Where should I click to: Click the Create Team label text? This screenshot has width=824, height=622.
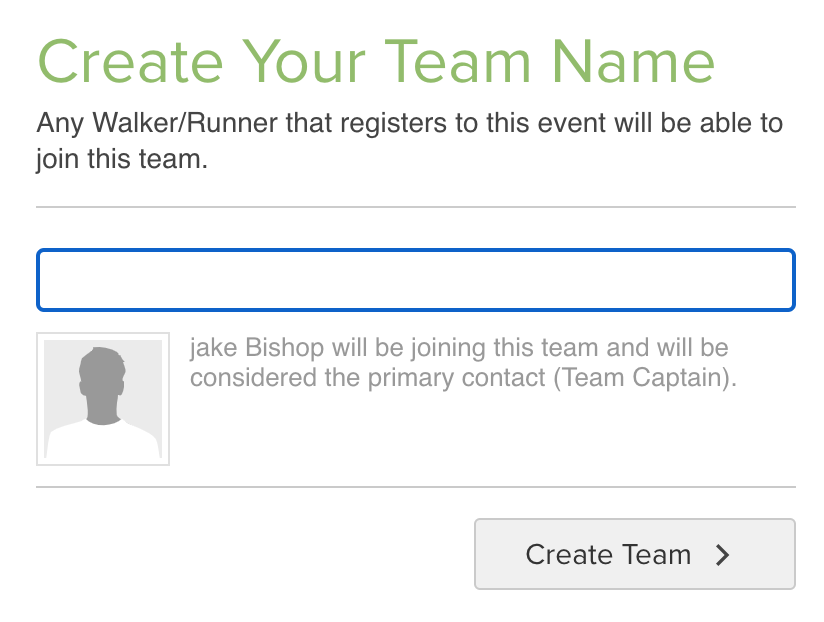coord(608,555)
